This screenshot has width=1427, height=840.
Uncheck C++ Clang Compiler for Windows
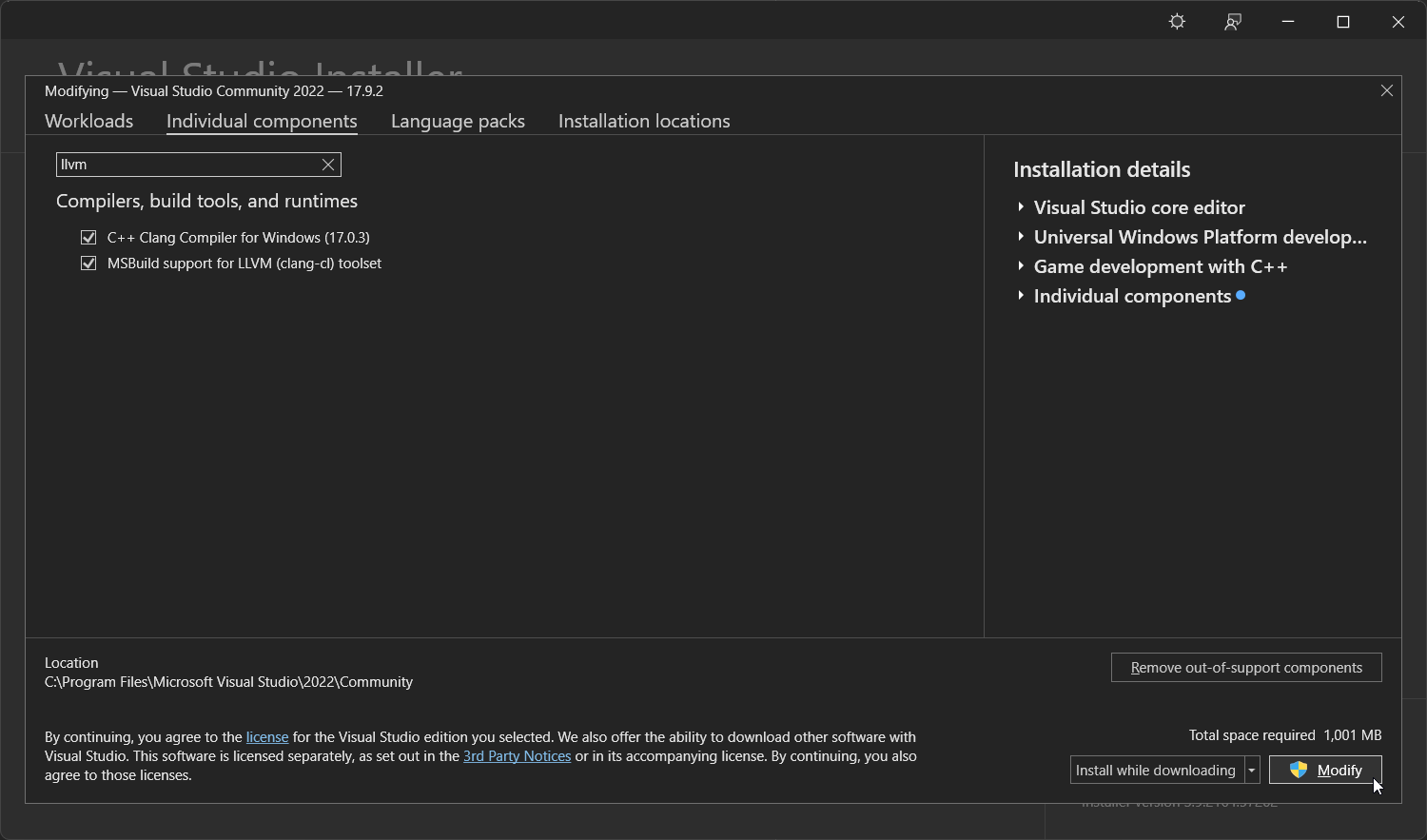[x=88, y=238]
